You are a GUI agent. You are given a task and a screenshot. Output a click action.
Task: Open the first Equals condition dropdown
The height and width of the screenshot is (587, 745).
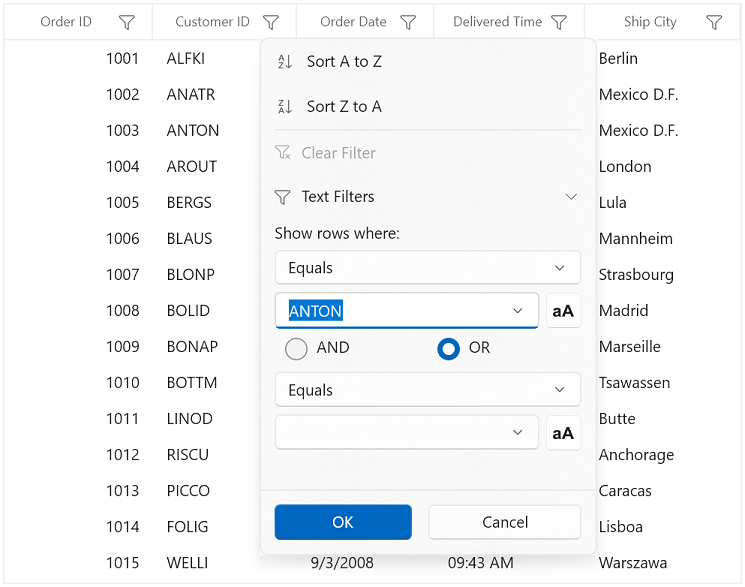[x=428, y=268]
